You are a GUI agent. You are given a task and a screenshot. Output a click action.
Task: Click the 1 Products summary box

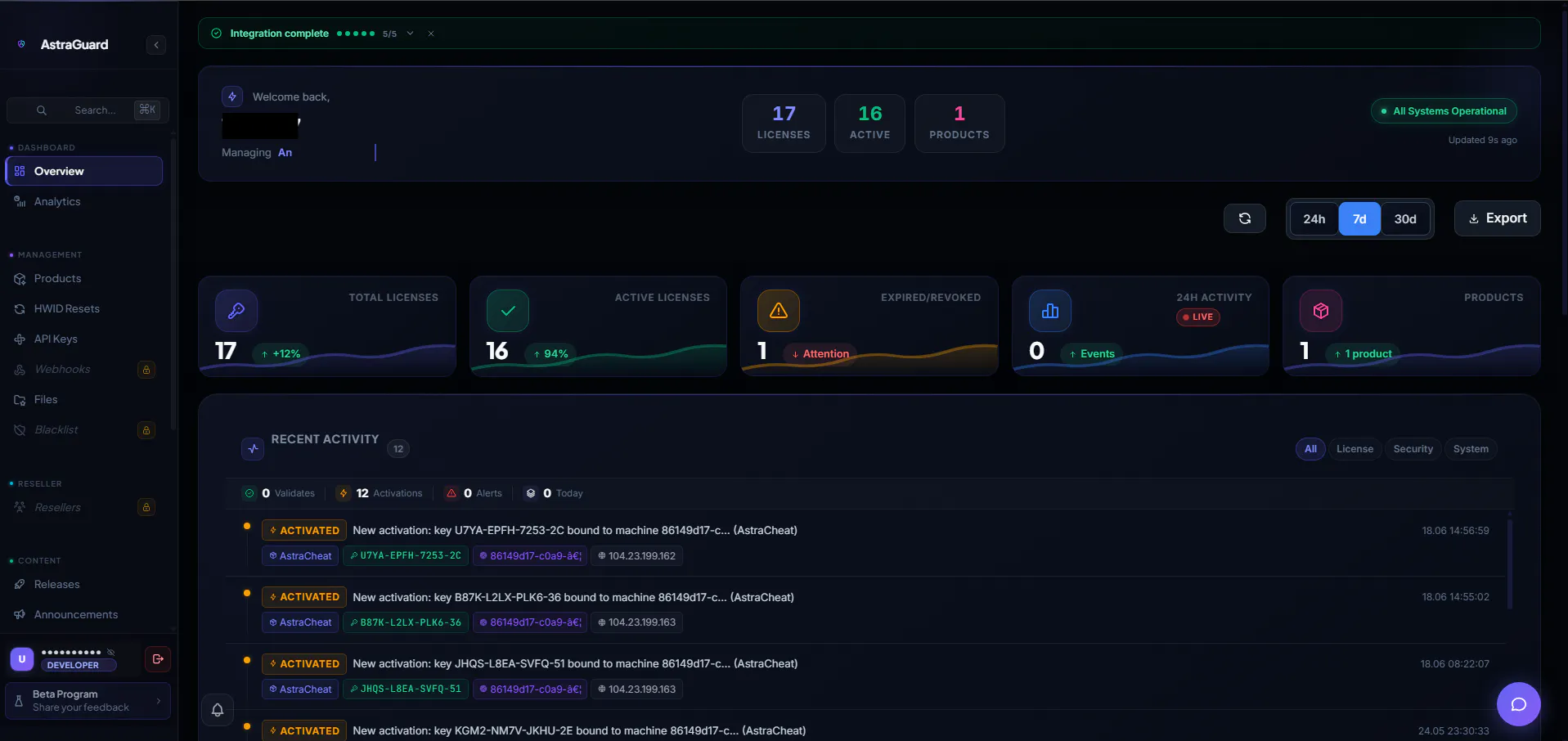tap(959, 123)
